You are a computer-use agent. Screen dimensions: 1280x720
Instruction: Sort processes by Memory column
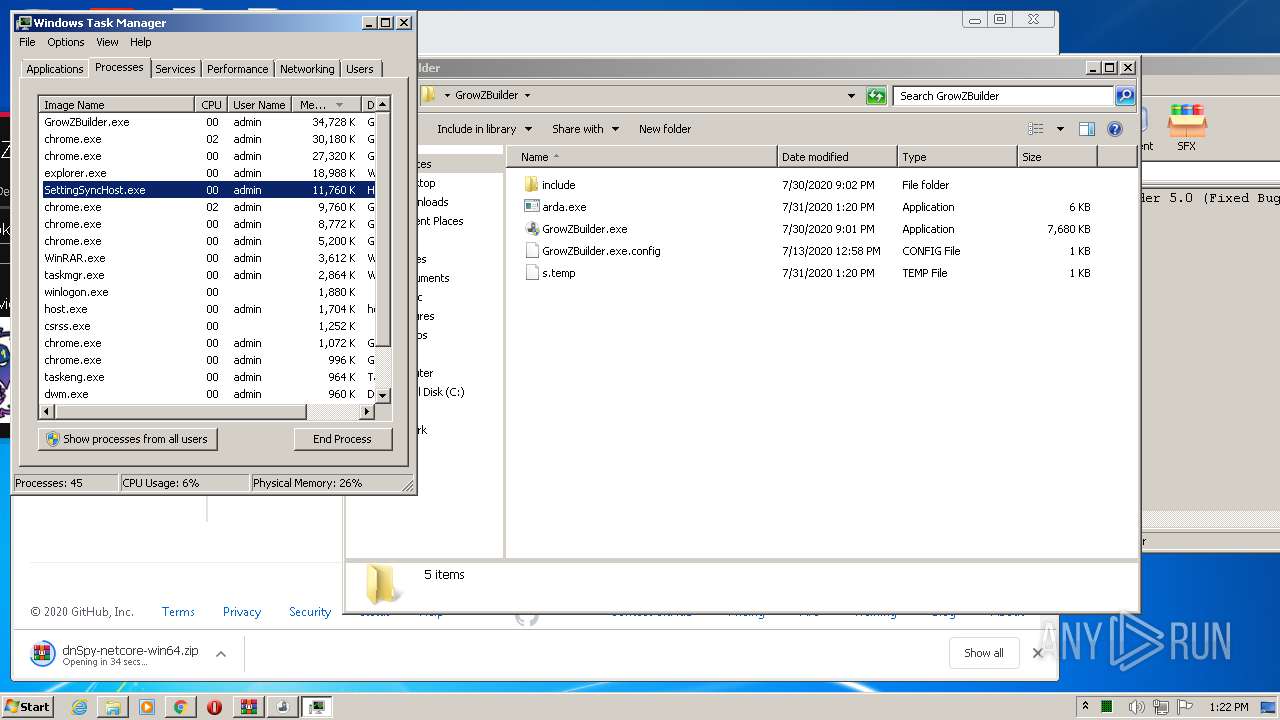coord(326,105)
